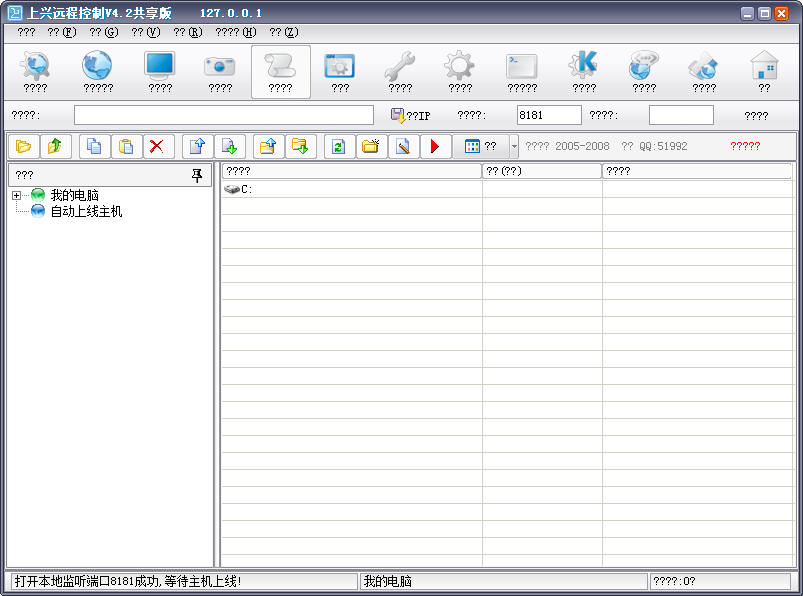Click the house home icon
The height and width of the screenshot is (596, 803).
(764, 71)
